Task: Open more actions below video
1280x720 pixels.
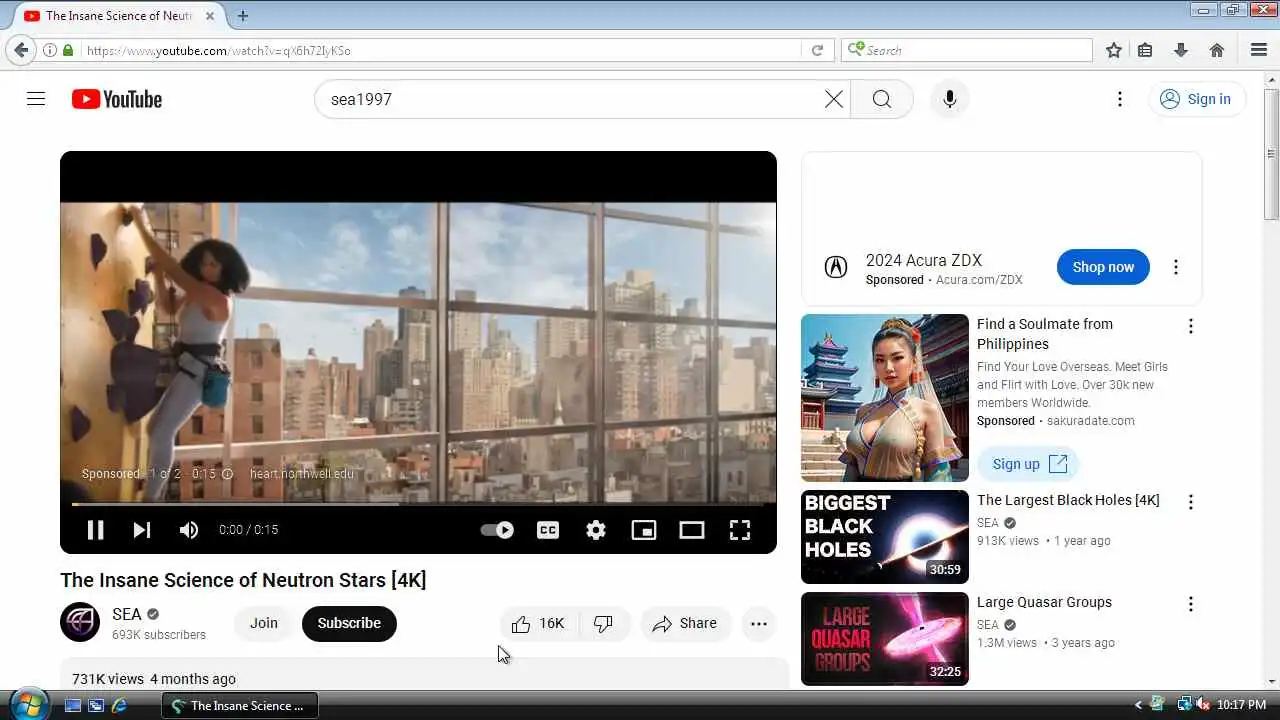Action: [759, 623]
